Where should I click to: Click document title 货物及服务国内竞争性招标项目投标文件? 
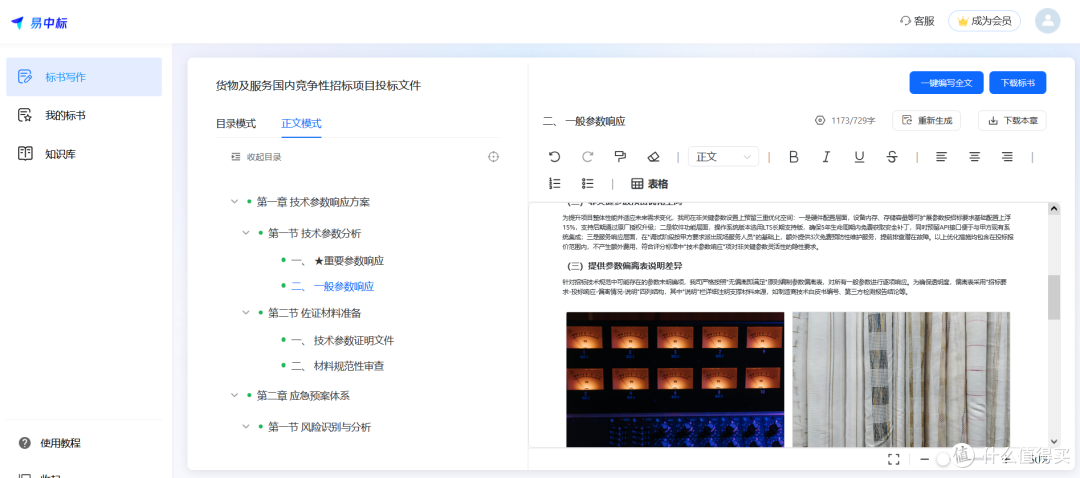point(318,85)
